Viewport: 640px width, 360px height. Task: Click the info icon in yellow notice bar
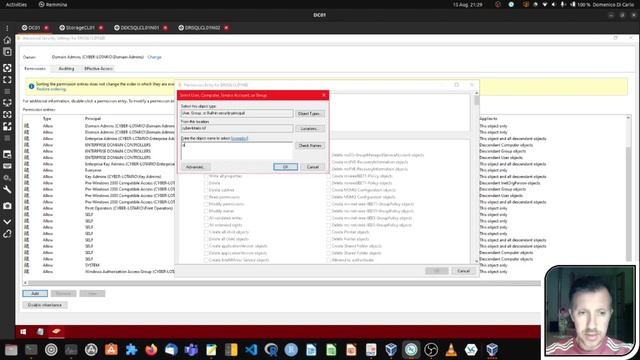pyautogui.click(x=31, y=86)
